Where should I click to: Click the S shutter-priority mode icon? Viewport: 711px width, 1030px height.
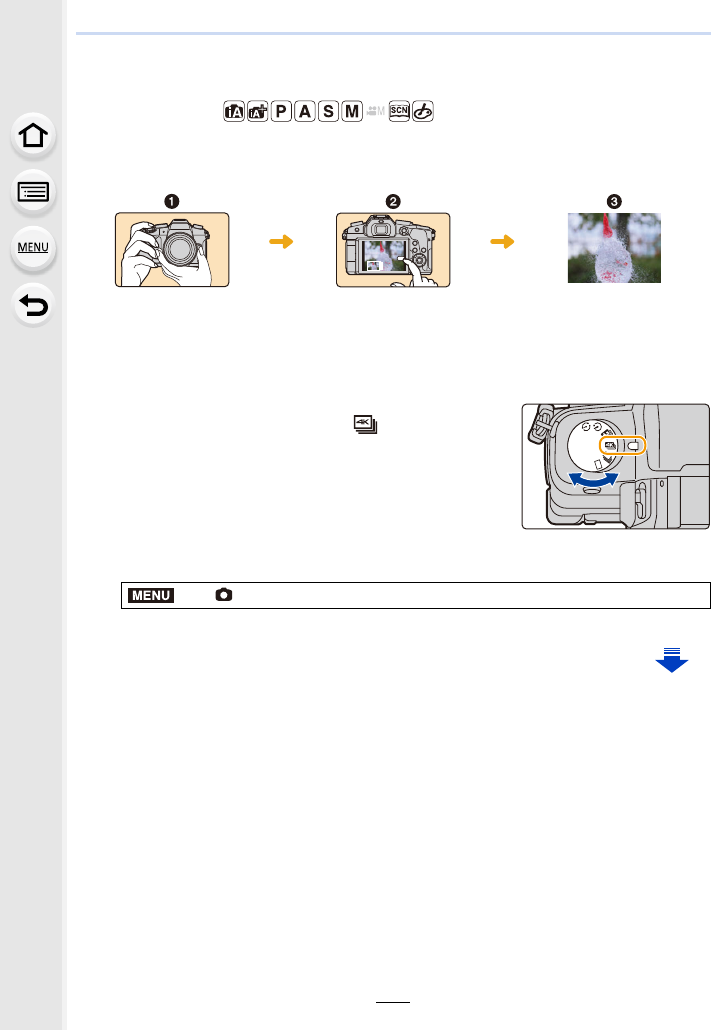pos(329,112)
